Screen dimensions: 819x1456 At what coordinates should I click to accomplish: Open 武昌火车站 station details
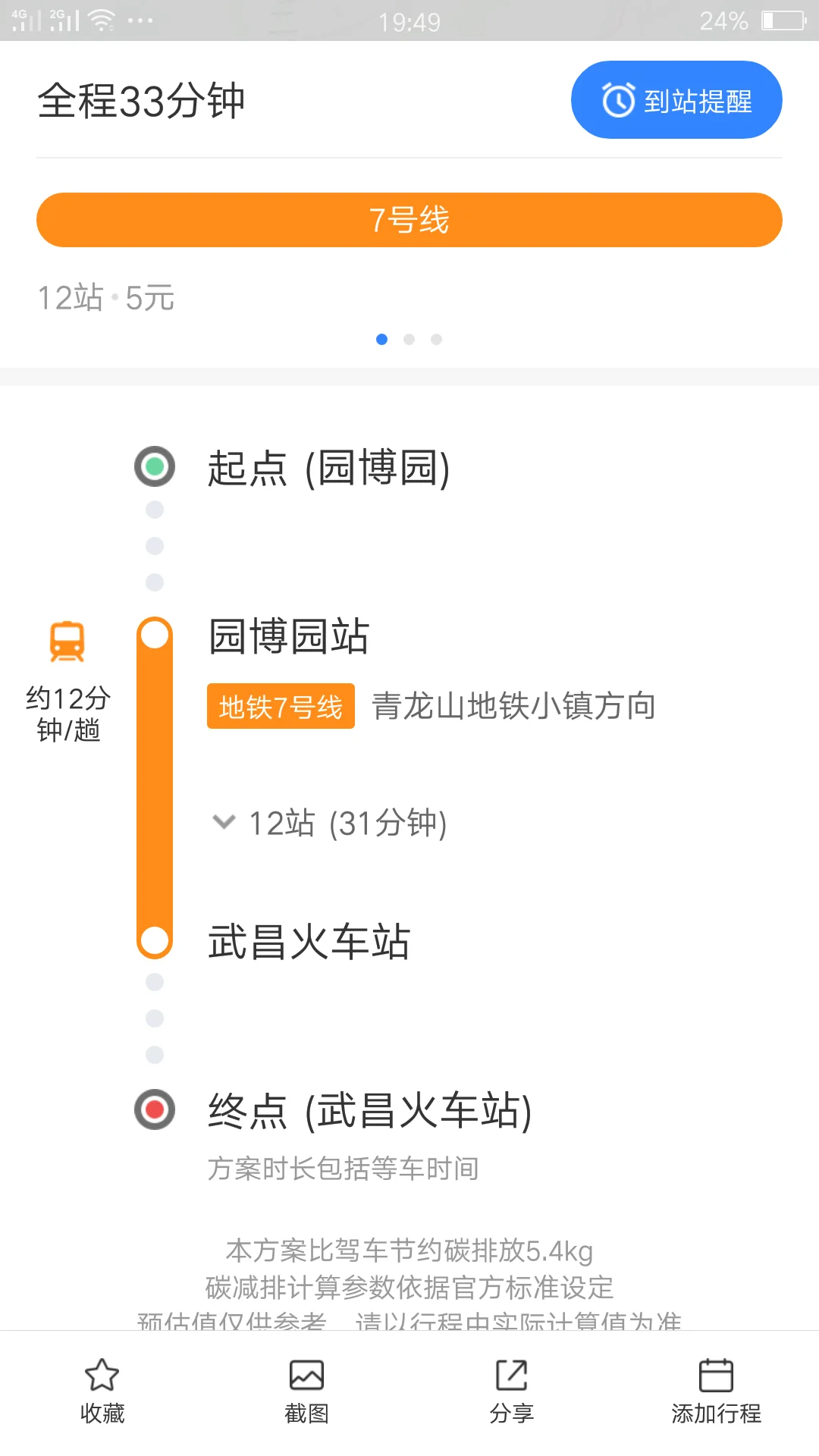pos(309,943)
